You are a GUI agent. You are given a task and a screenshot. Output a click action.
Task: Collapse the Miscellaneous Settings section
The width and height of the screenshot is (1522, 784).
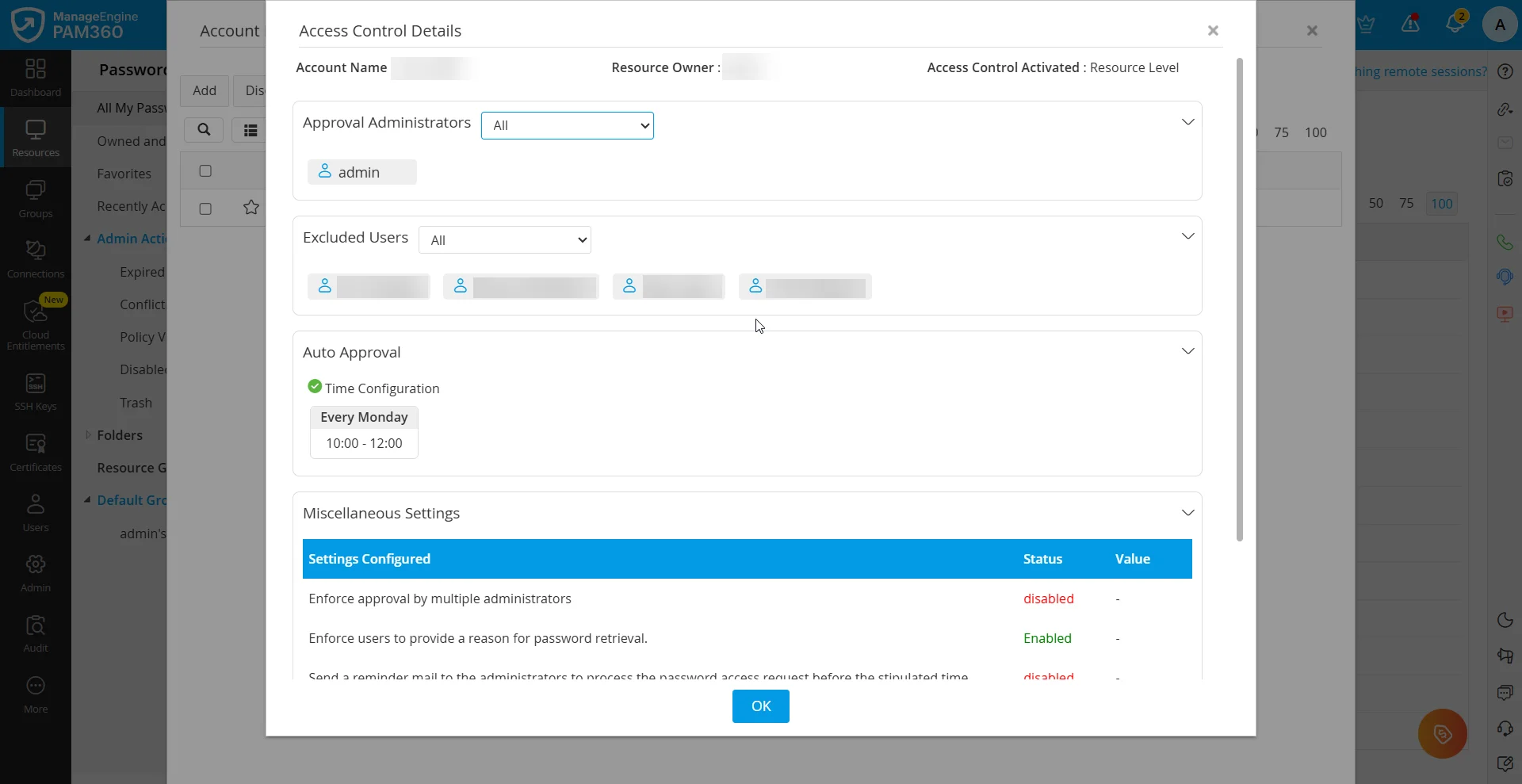tap(1187, 512)
